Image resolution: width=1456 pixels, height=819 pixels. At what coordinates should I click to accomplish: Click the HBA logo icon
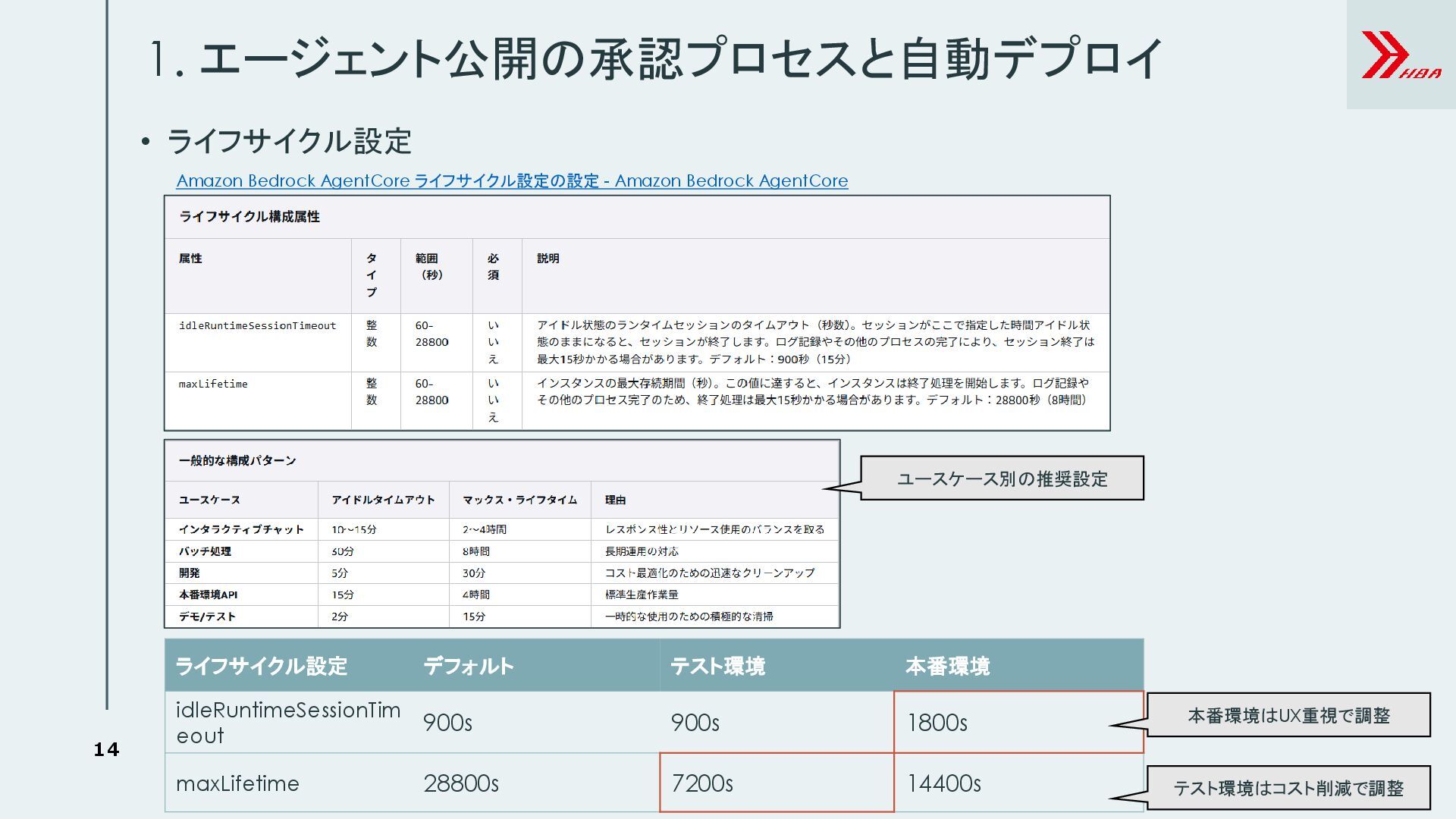(x=1400, y=55)
